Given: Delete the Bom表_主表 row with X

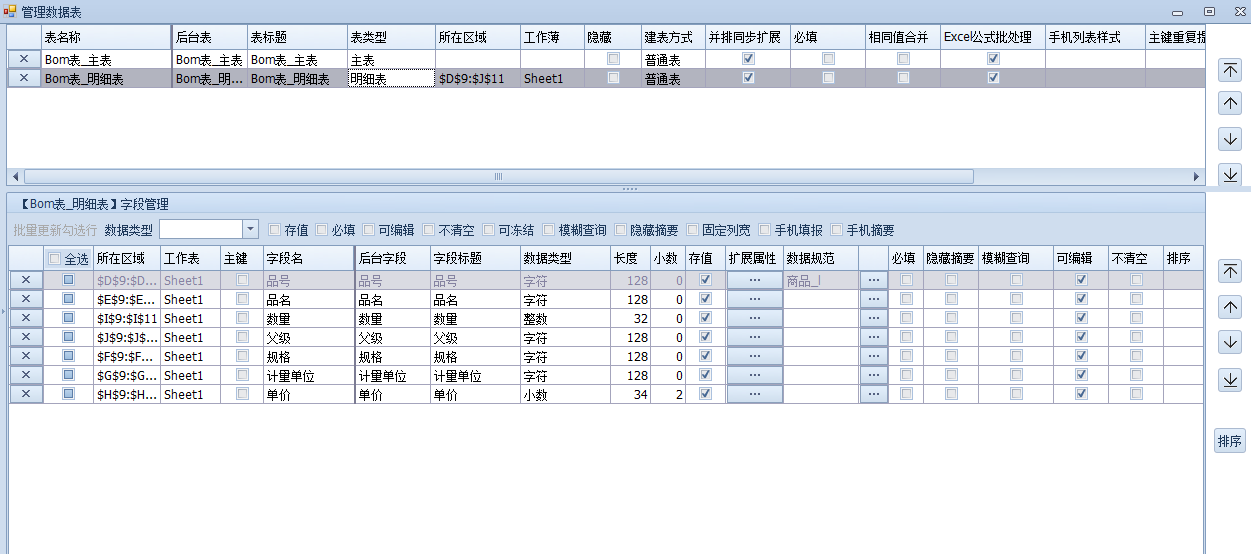Looking at the screenshot, I should coord(24,60).
